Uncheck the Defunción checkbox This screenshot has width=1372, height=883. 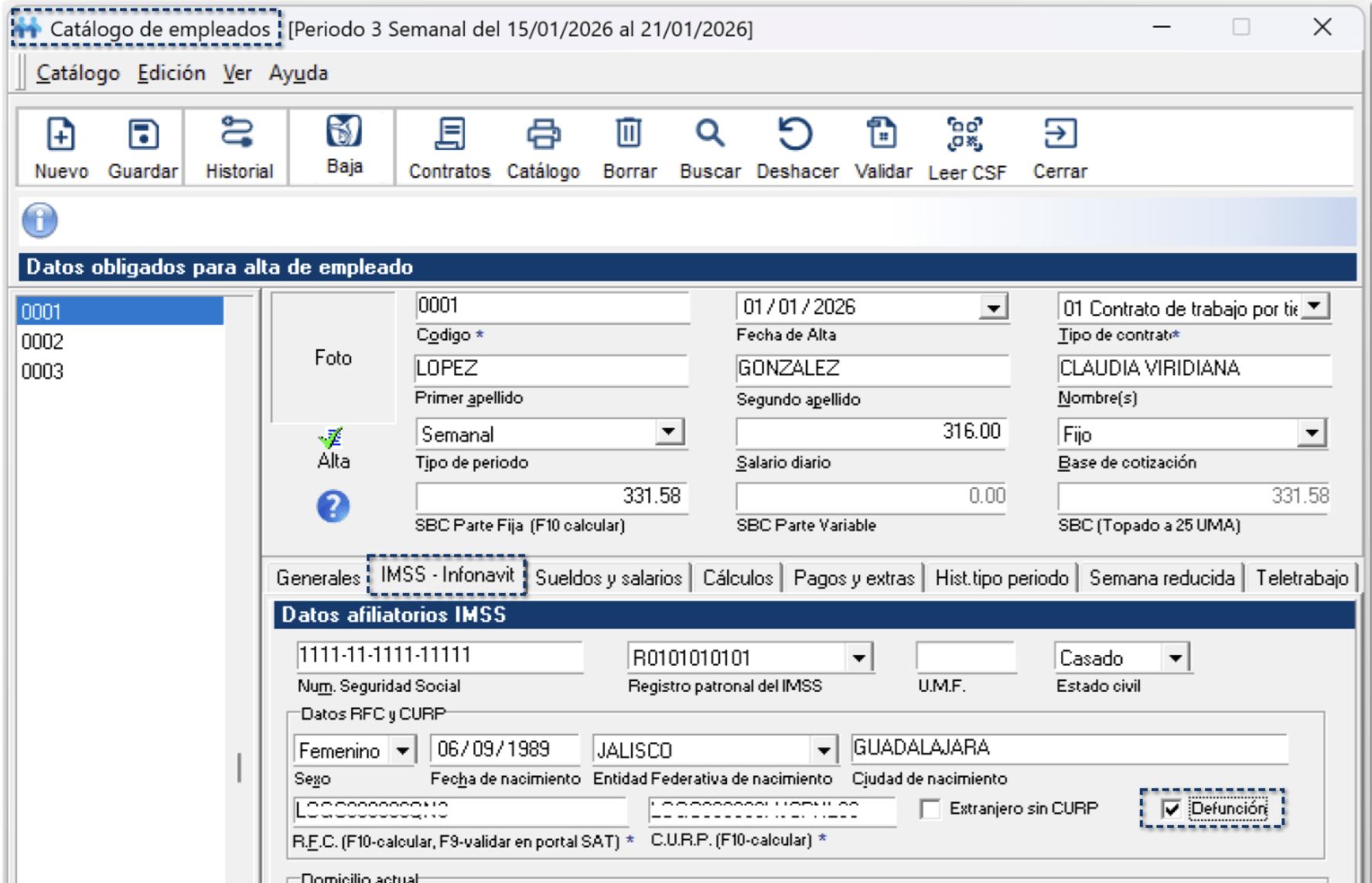1171,809
